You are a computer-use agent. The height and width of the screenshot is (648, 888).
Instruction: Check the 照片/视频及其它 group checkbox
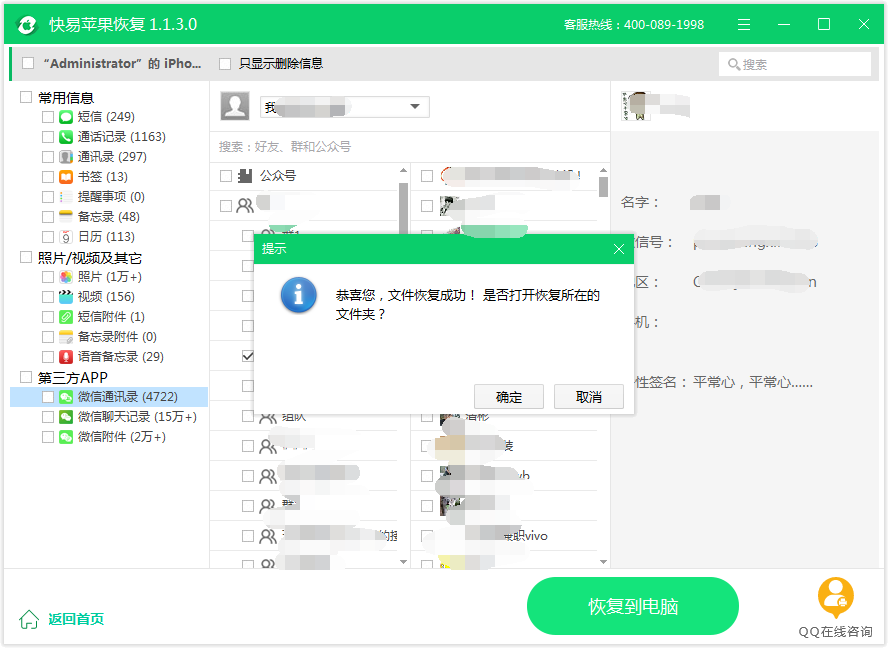25,258
